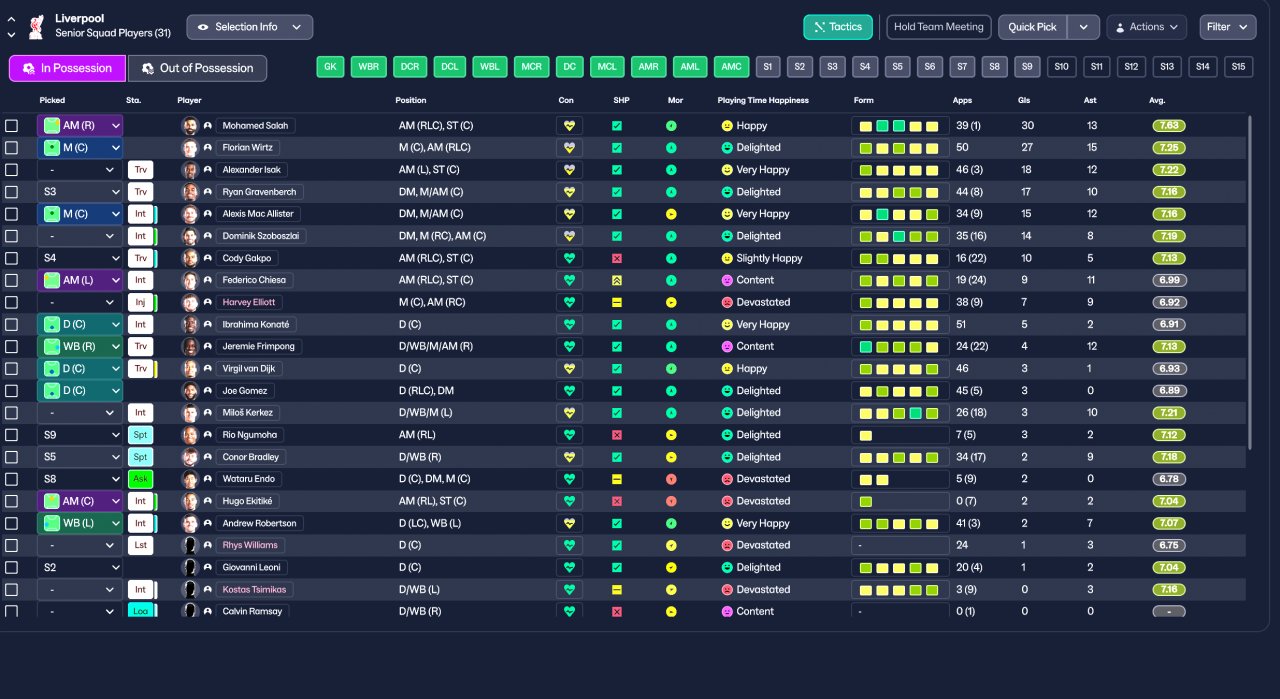Click the Lst status badge for Rhys Williams
1280x699 pixels.
point(141,545)
